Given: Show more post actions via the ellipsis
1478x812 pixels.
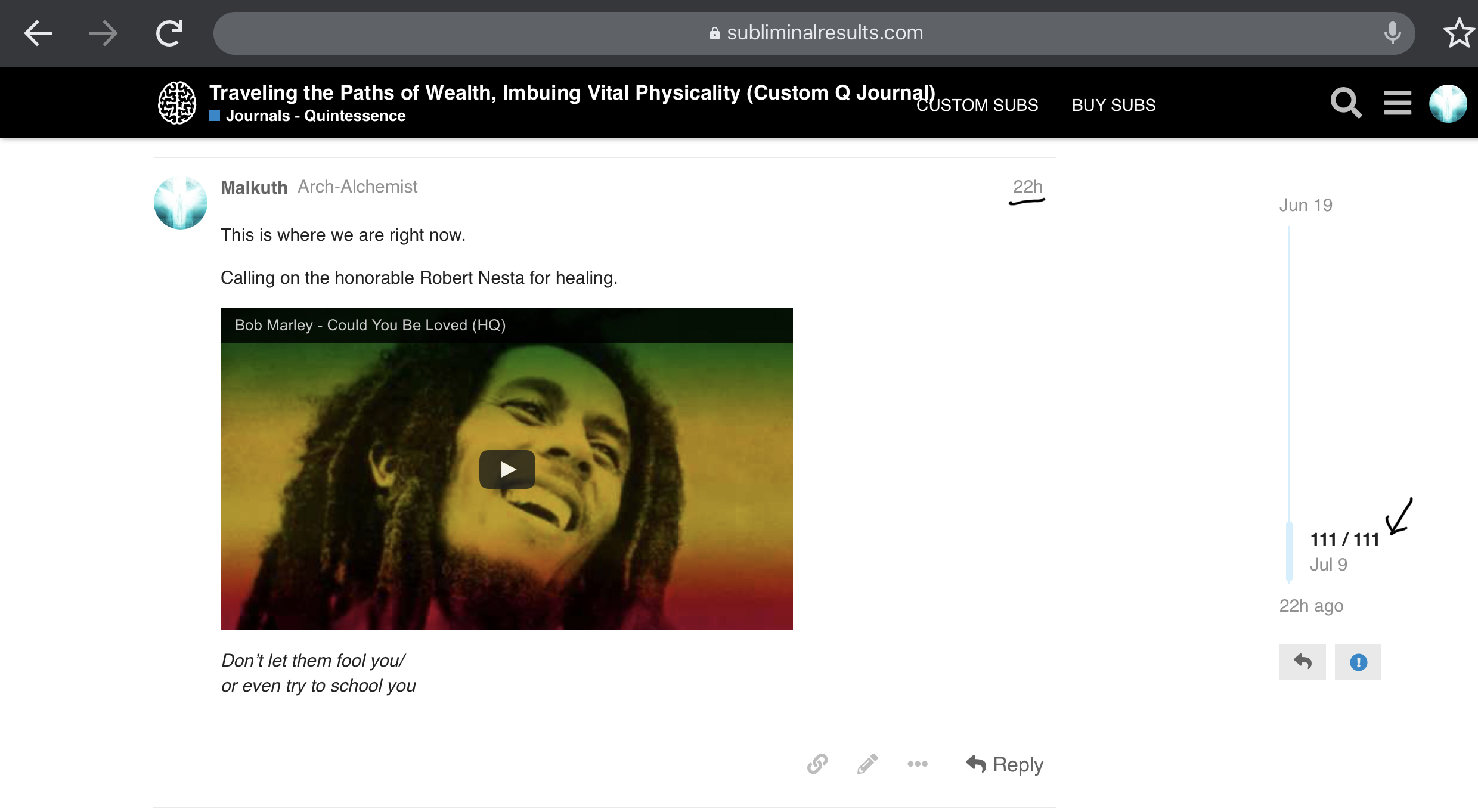Looking at the screenshot, I should point(918,764).
